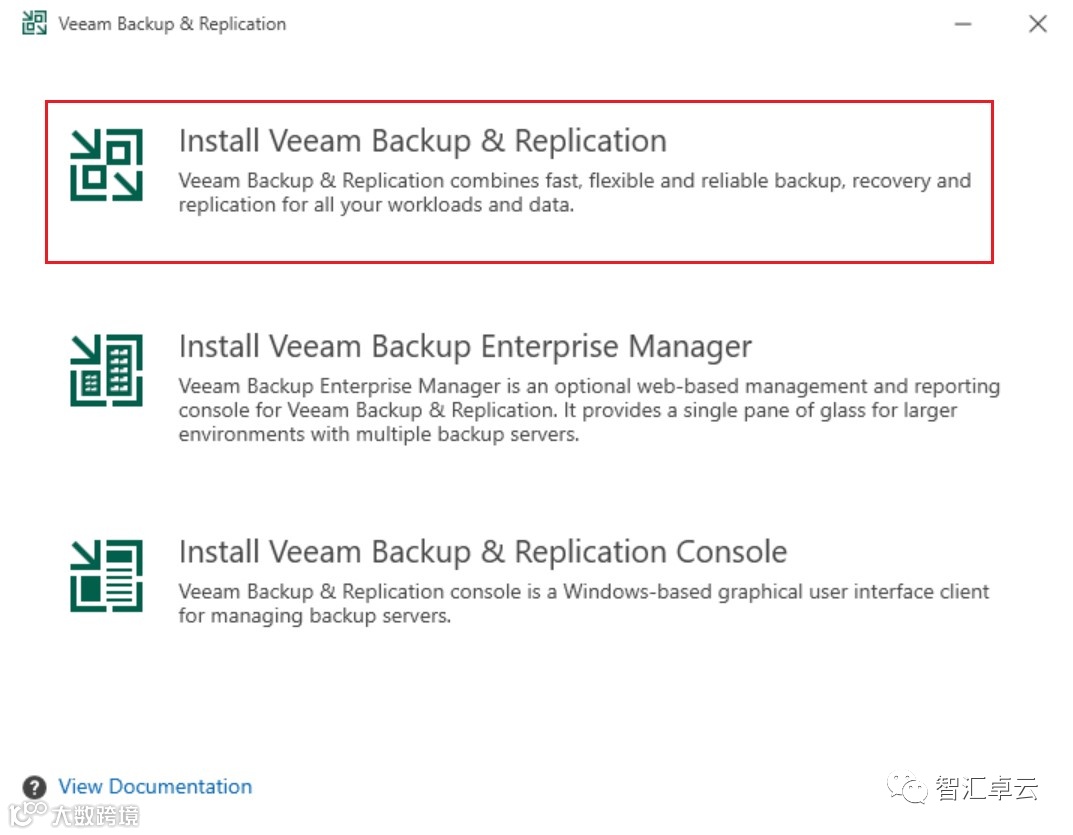The image size is (1073, 835).
Task: Click the WeChat watermark icon
Action: click(913, 788)
